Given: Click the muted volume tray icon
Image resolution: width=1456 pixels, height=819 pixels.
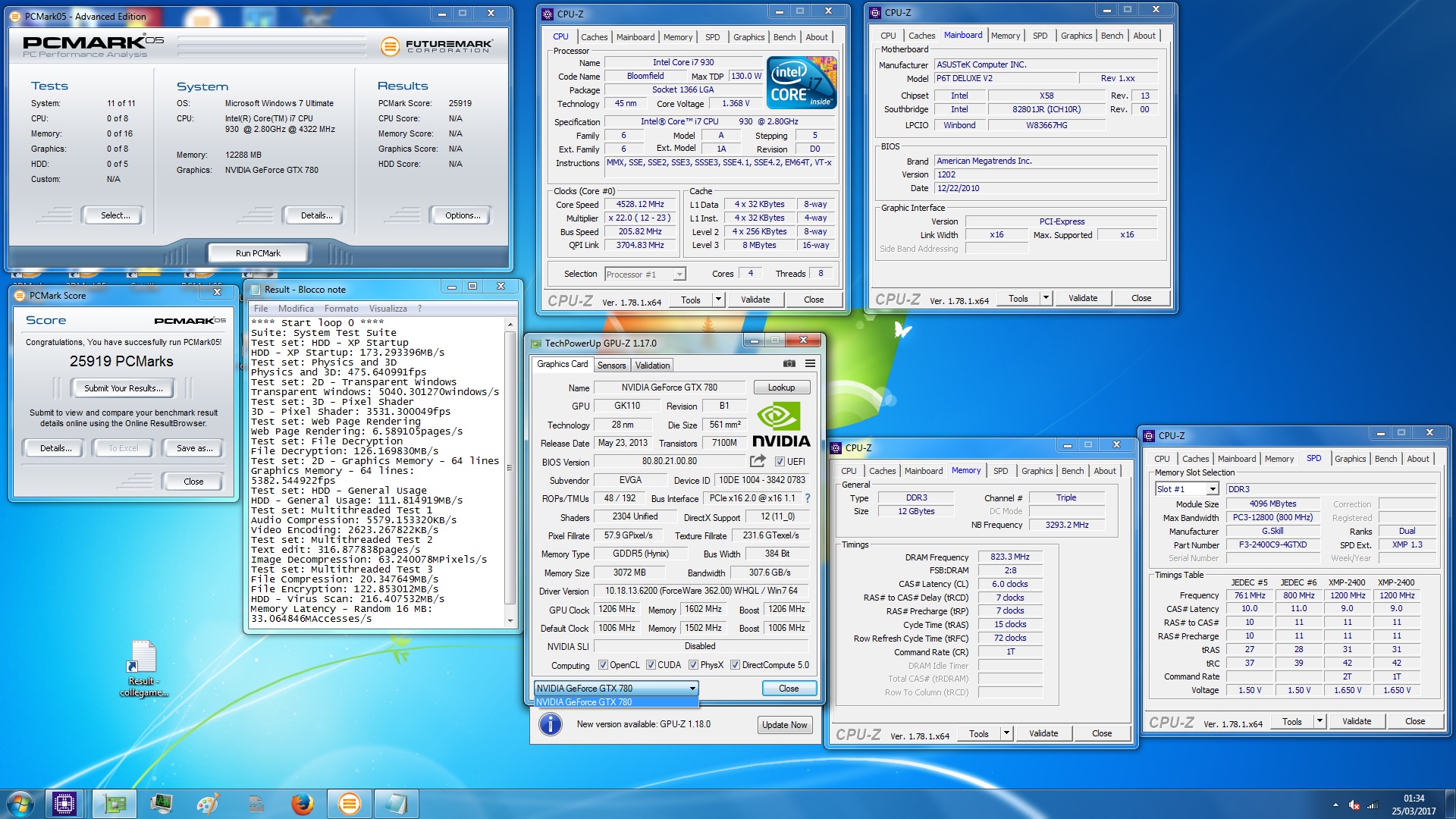Looking at the screenshot, I should click(x=1354, y=805).
